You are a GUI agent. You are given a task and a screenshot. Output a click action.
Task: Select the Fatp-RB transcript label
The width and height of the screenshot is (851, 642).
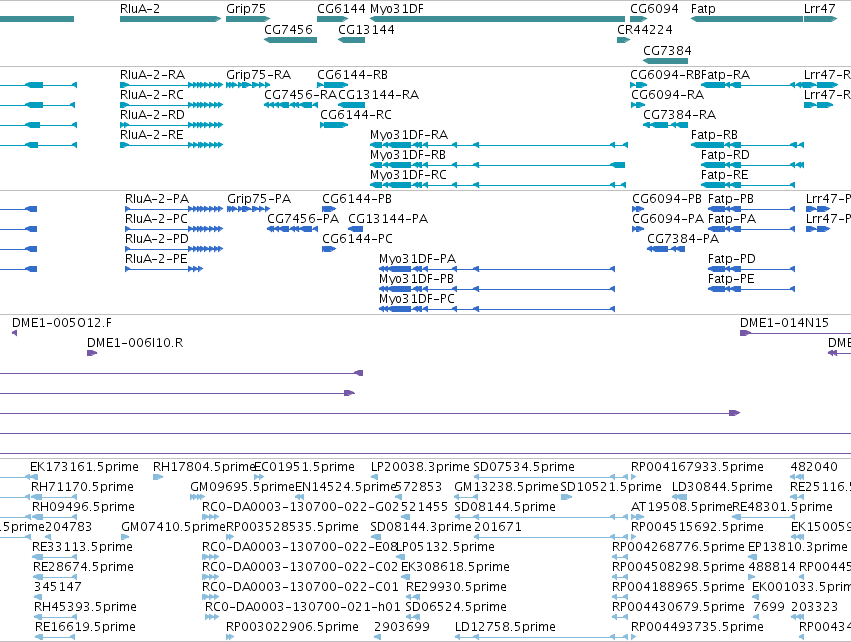coord(714,135)
